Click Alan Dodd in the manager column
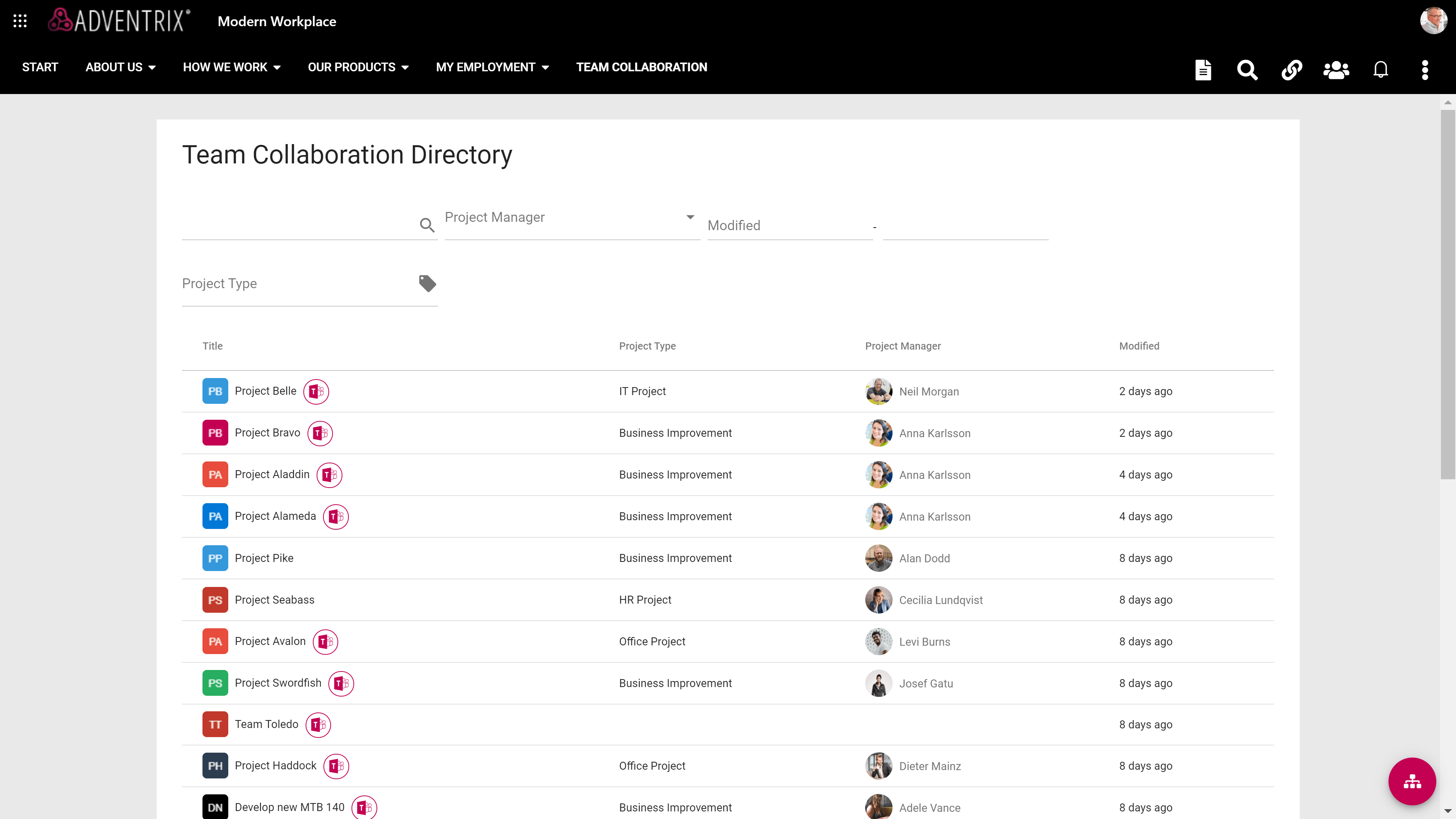1456x819 pixels. (924, 559)
